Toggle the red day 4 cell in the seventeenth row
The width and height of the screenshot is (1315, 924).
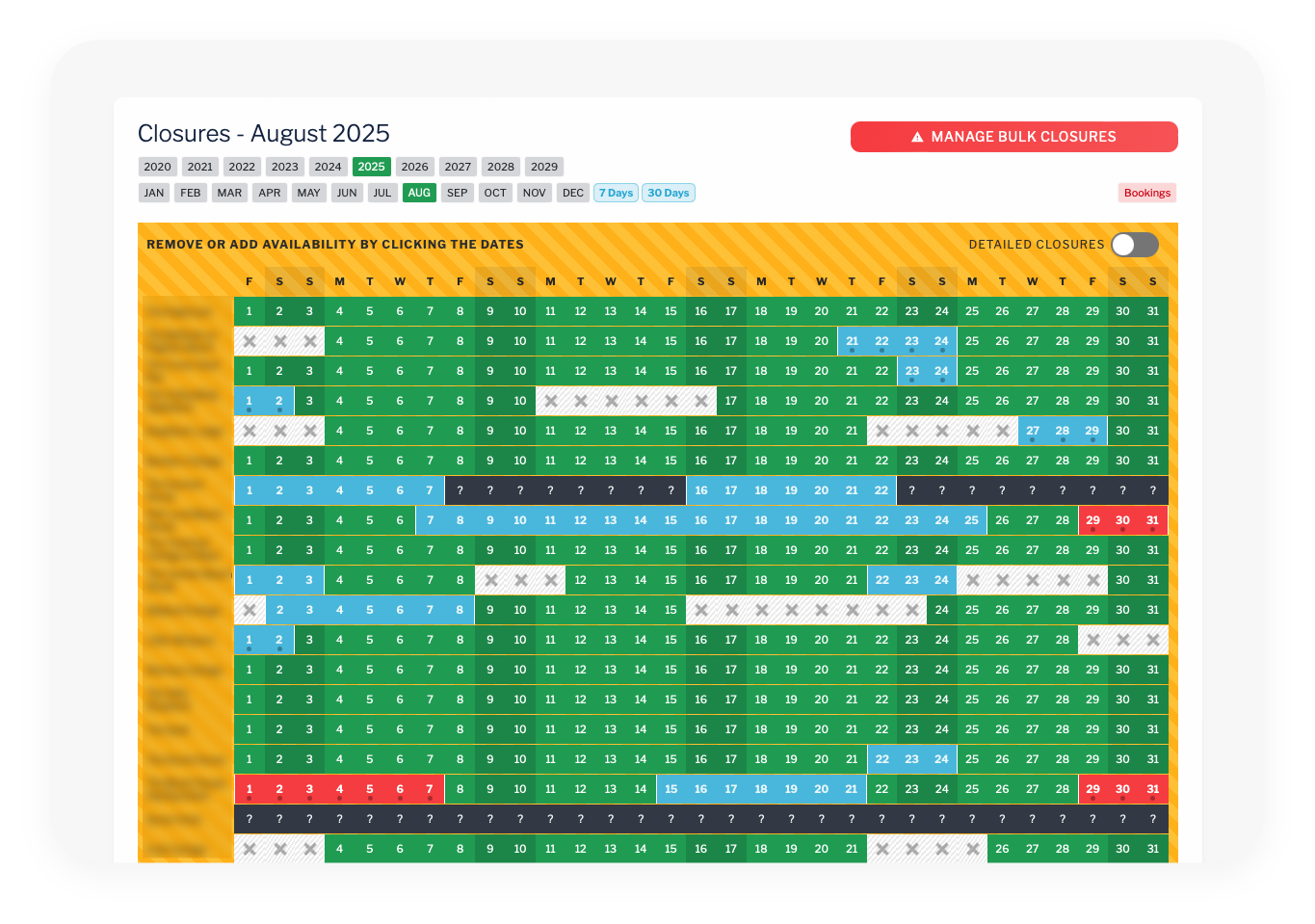click(x=340, y=789)
